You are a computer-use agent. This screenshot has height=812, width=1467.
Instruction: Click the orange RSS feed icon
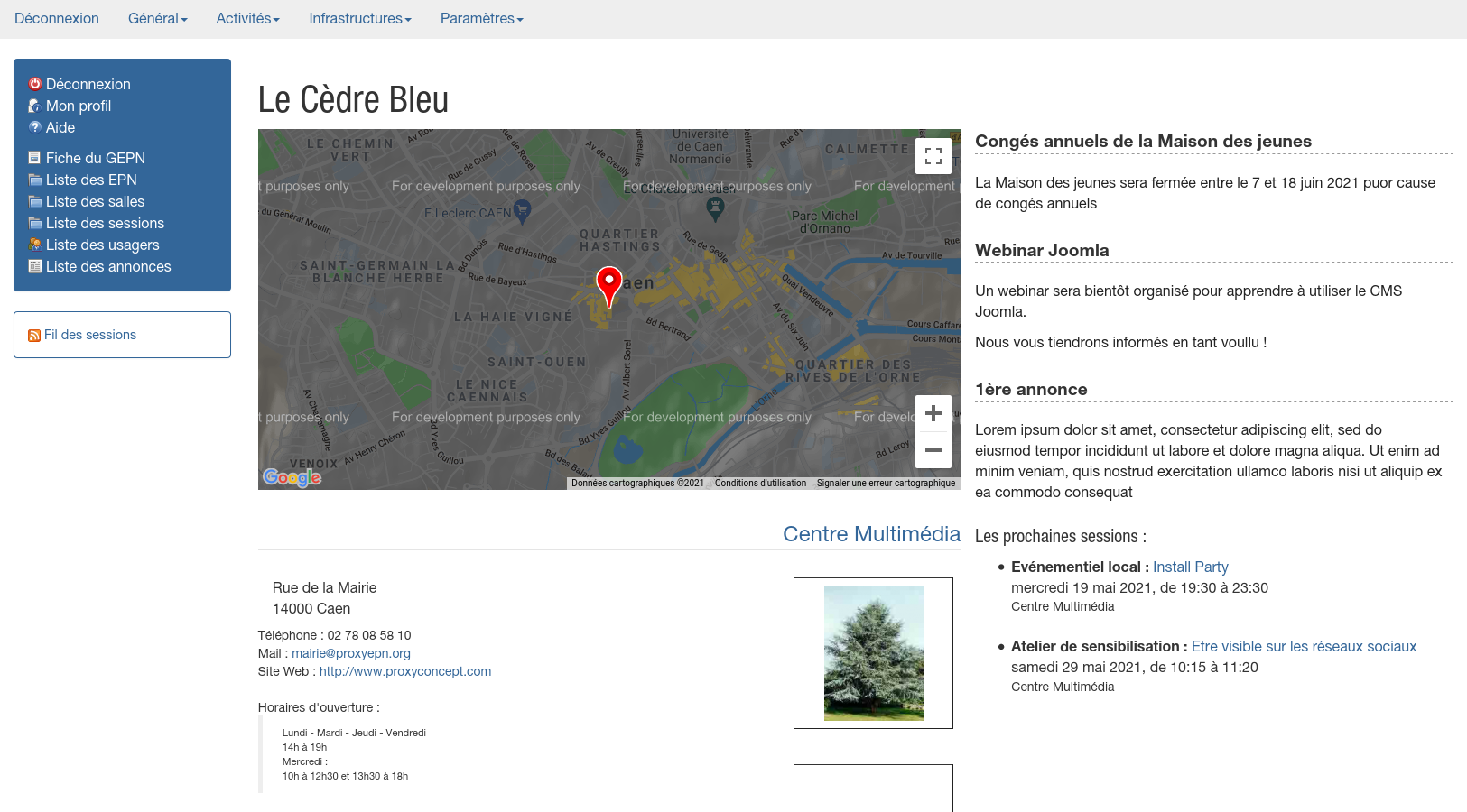click(x=34, y=336)
